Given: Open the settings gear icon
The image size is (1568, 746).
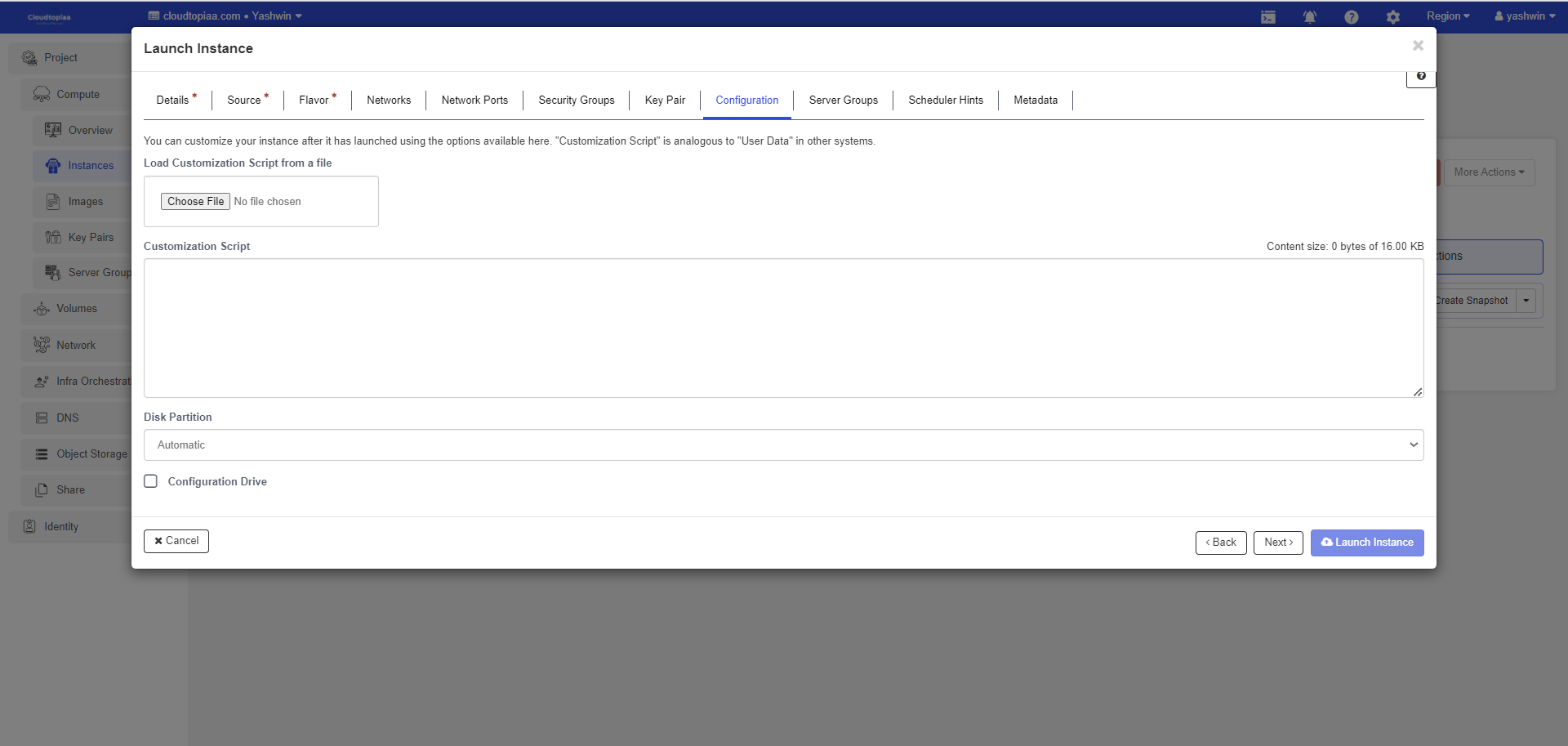Looking at the screenshot, I should [x=1392, y=17].
